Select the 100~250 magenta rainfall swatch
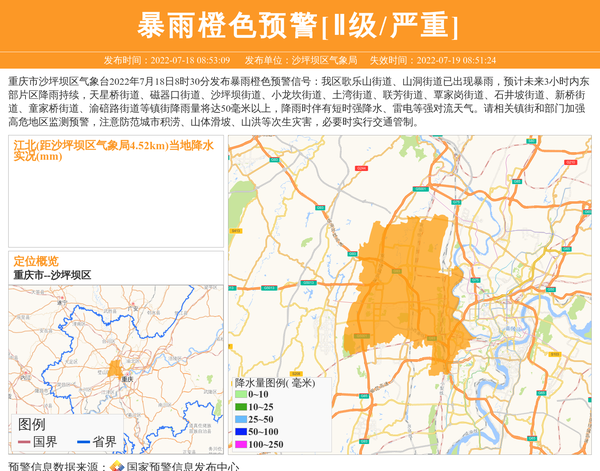The height and width of the screenshot is (471, 600). (x=240, y=443)
